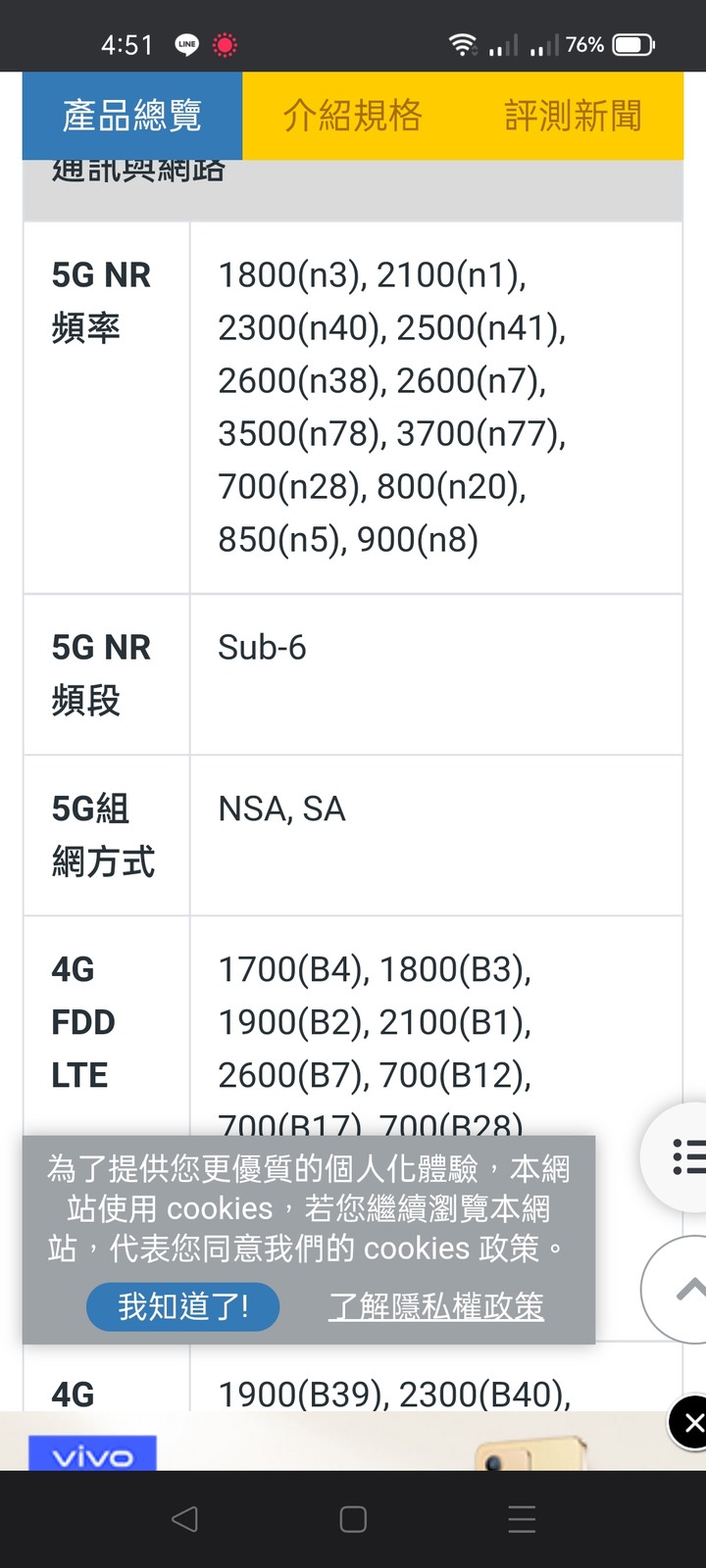Tap the vivo logo in the ad
Viewport: 706px width, 1568px height.
(92, 1454)
